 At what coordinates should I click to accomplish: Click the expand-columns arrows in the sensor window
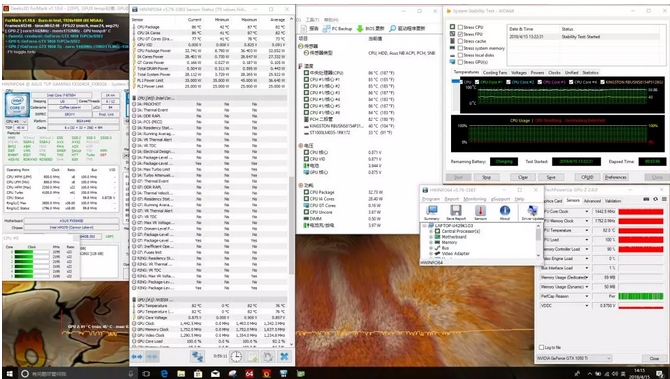137,356
